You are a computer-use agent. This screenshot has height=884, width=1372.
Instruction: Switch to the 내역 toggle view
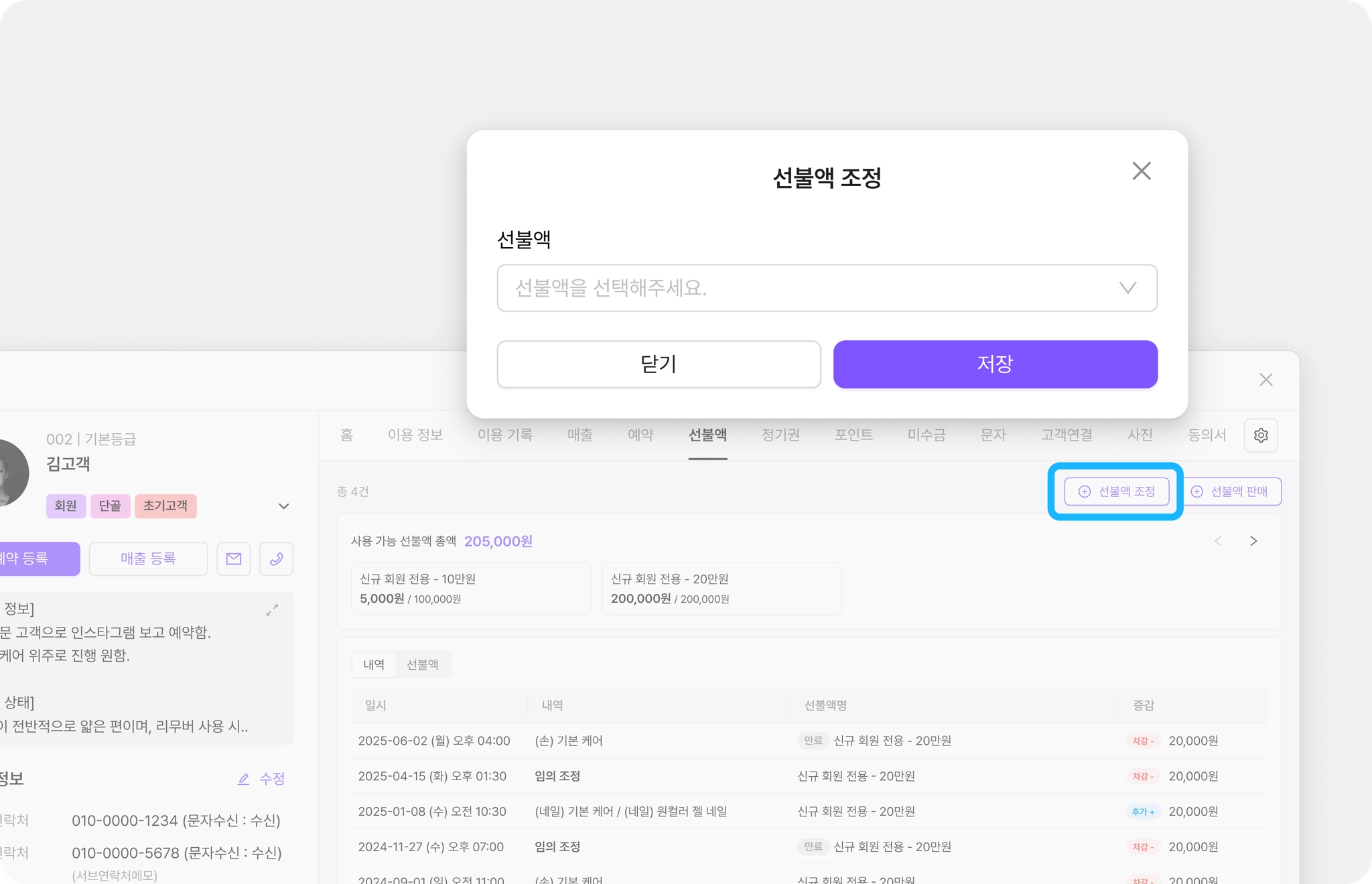click(374, 664)
